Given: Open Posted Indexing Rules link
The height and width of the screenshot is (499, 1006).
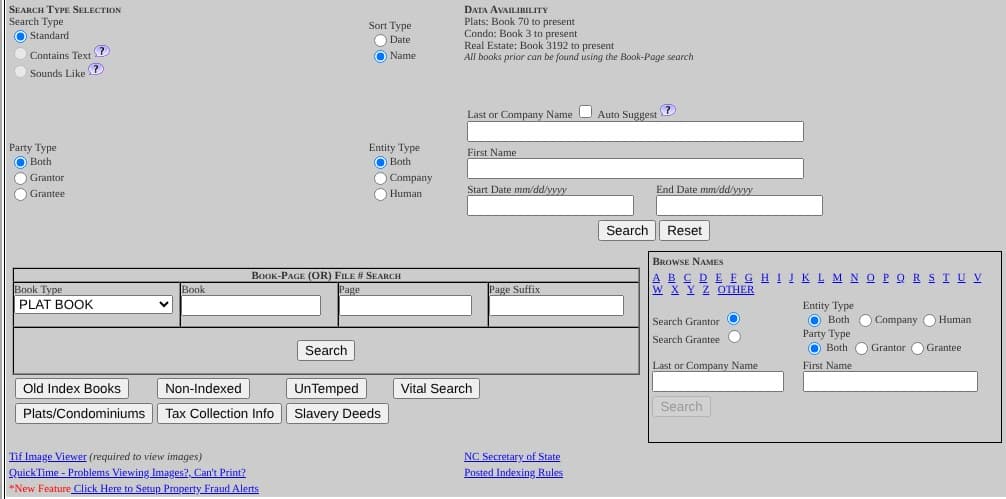Looking at the screenshot, I should pyautogui.click(x=513, y=473).
